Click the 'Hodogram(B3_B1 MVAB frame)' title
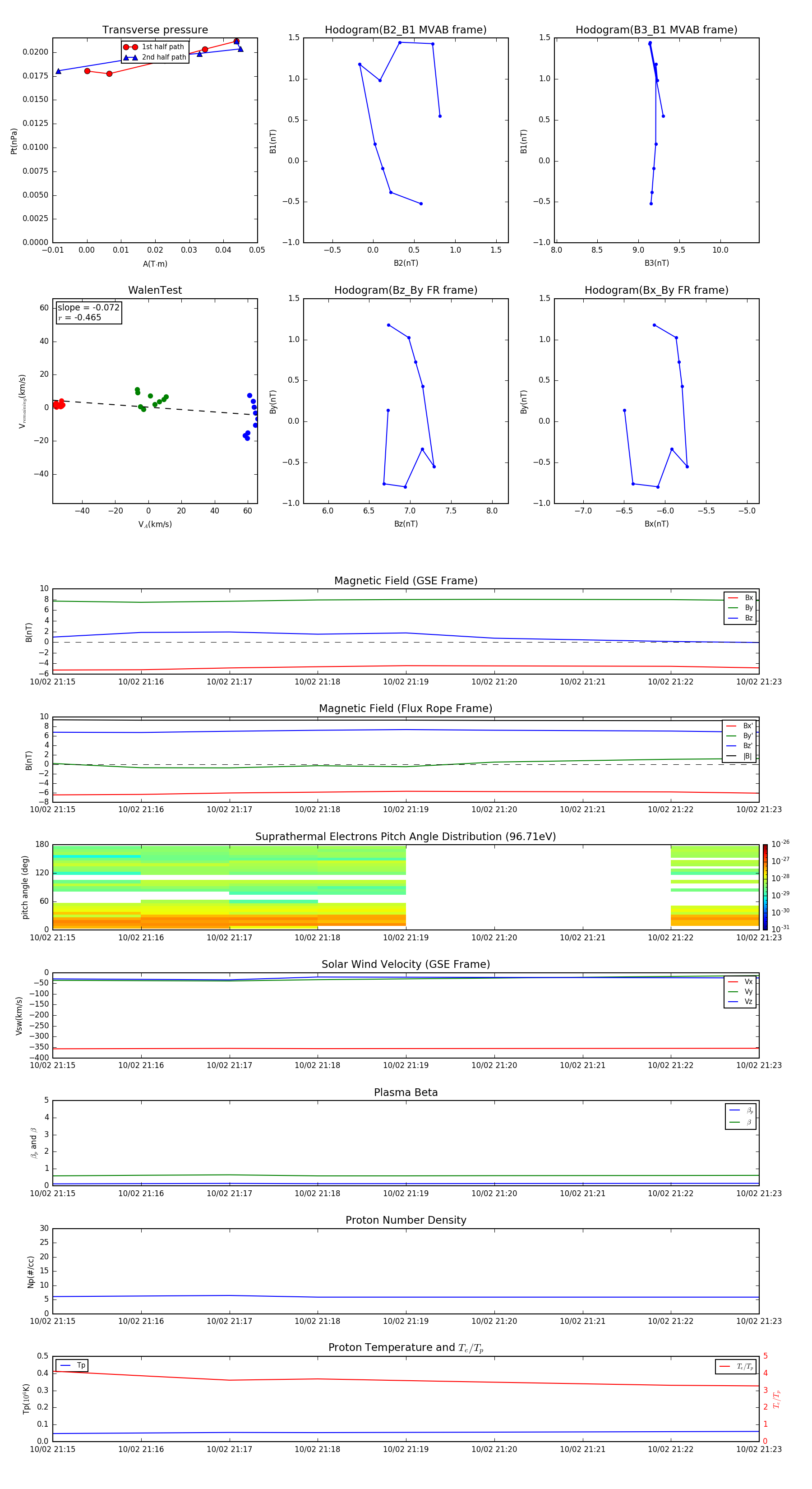This screenshot has height=1489, width=812. pyautogui.click(x=656, y=30)
